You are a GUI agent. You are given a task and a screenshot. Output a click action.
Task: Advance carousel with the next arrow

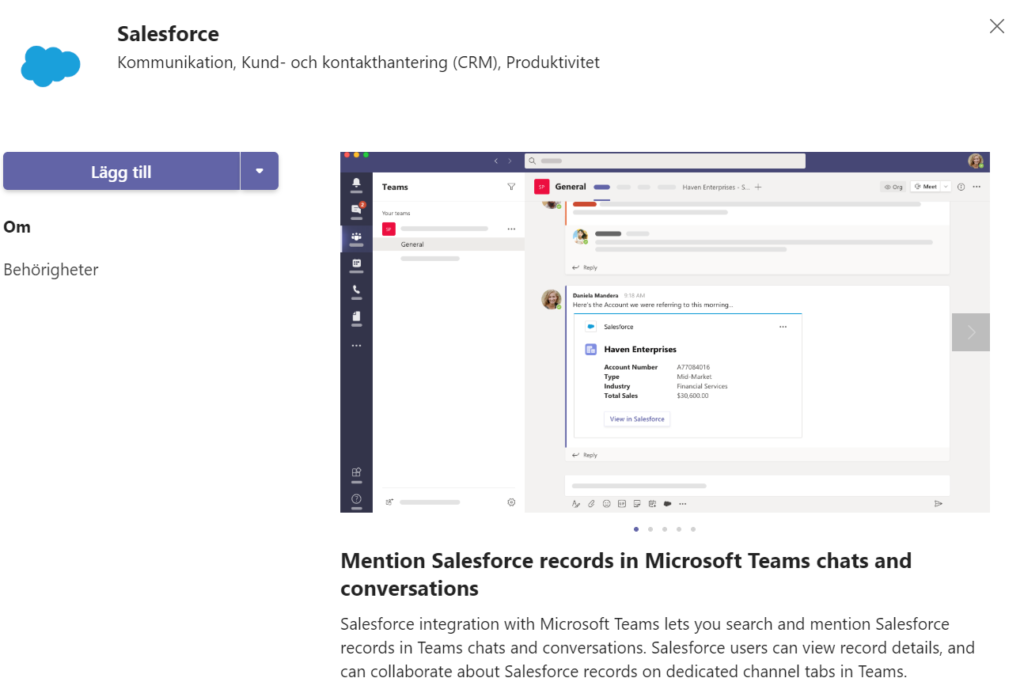point(970,332)
